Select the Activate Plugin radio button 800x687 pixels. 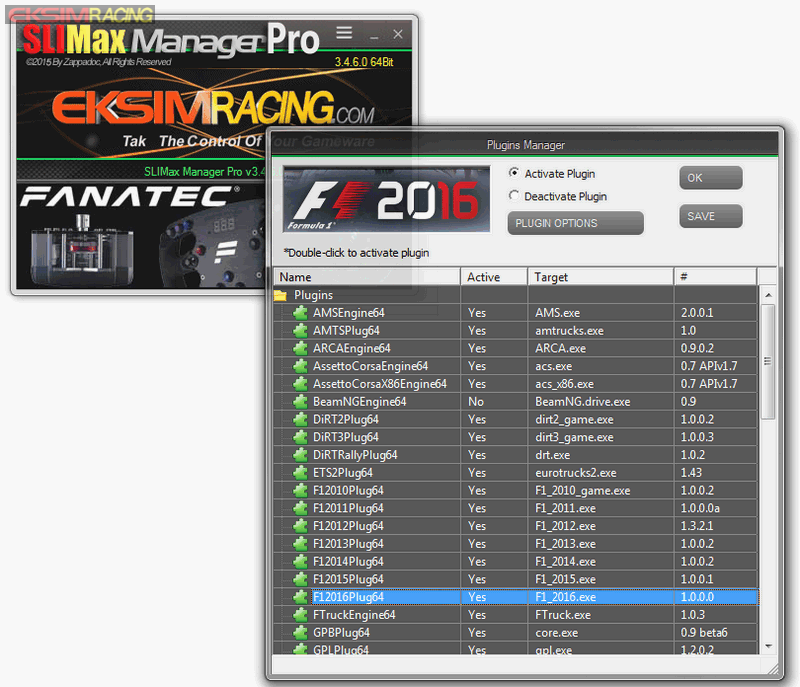tap(514, 173)
